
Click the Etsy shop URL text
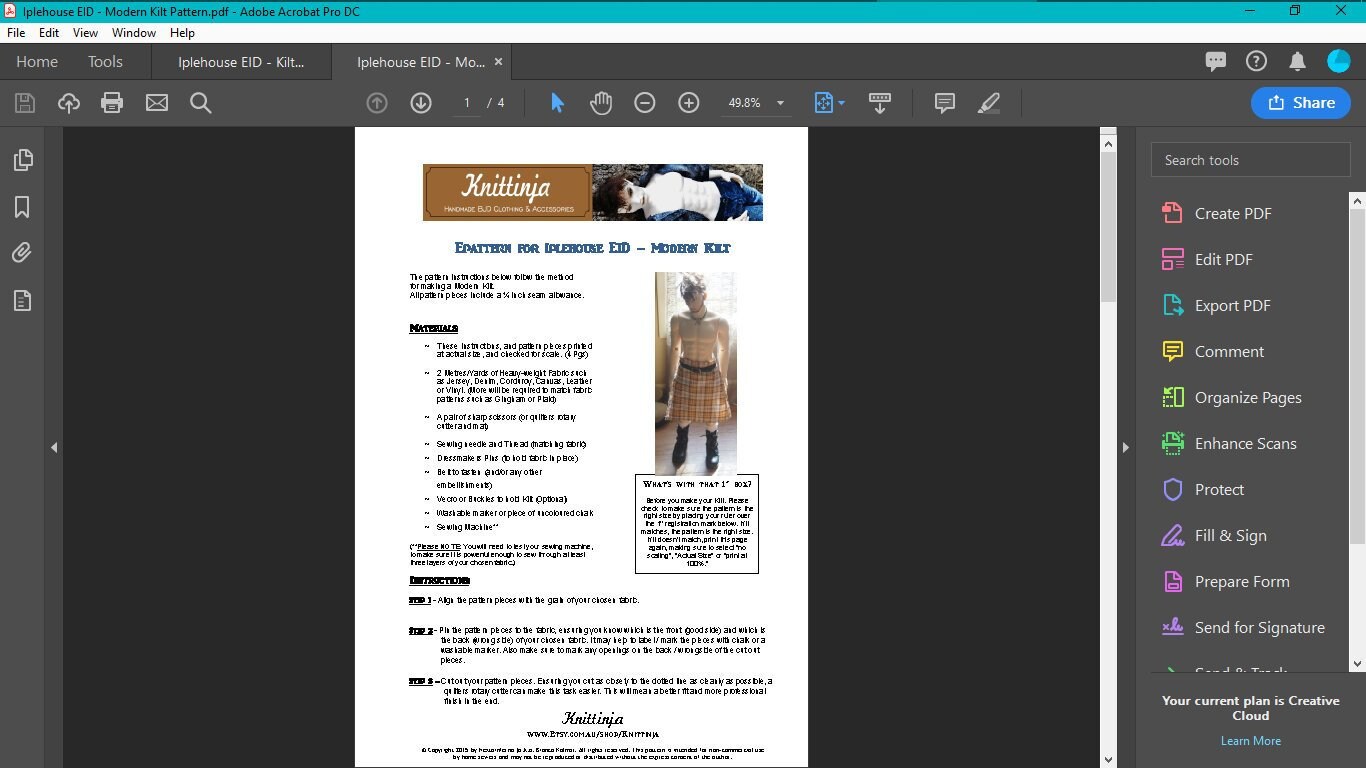point(592,734)
